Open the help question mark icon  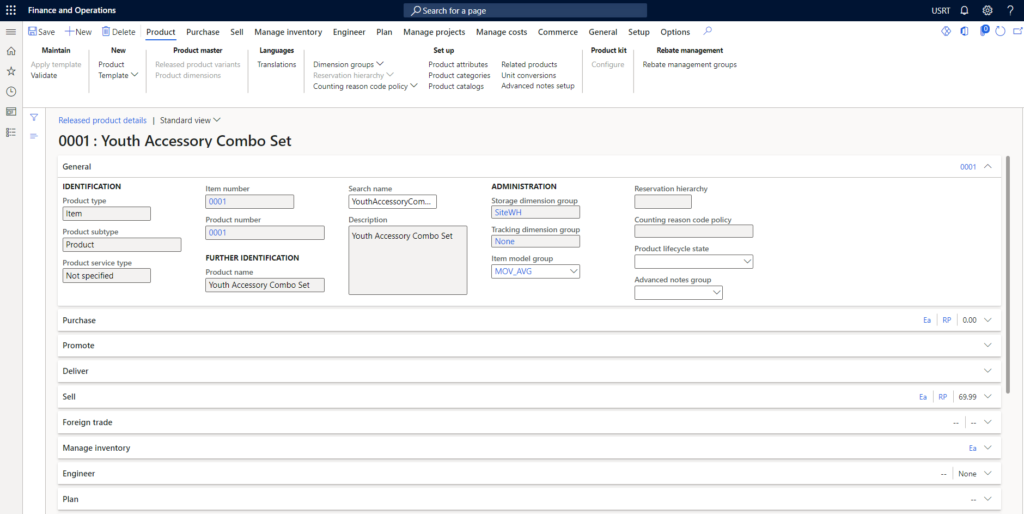pyautogui.click(x=1010, y=10)
